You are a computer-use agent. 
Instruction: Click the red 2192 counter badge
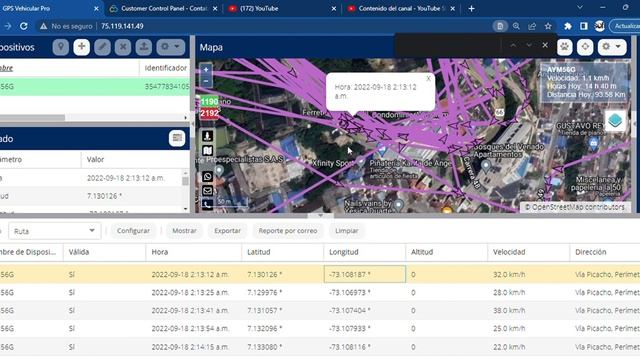pyautogui.click(x=209, y=113)
